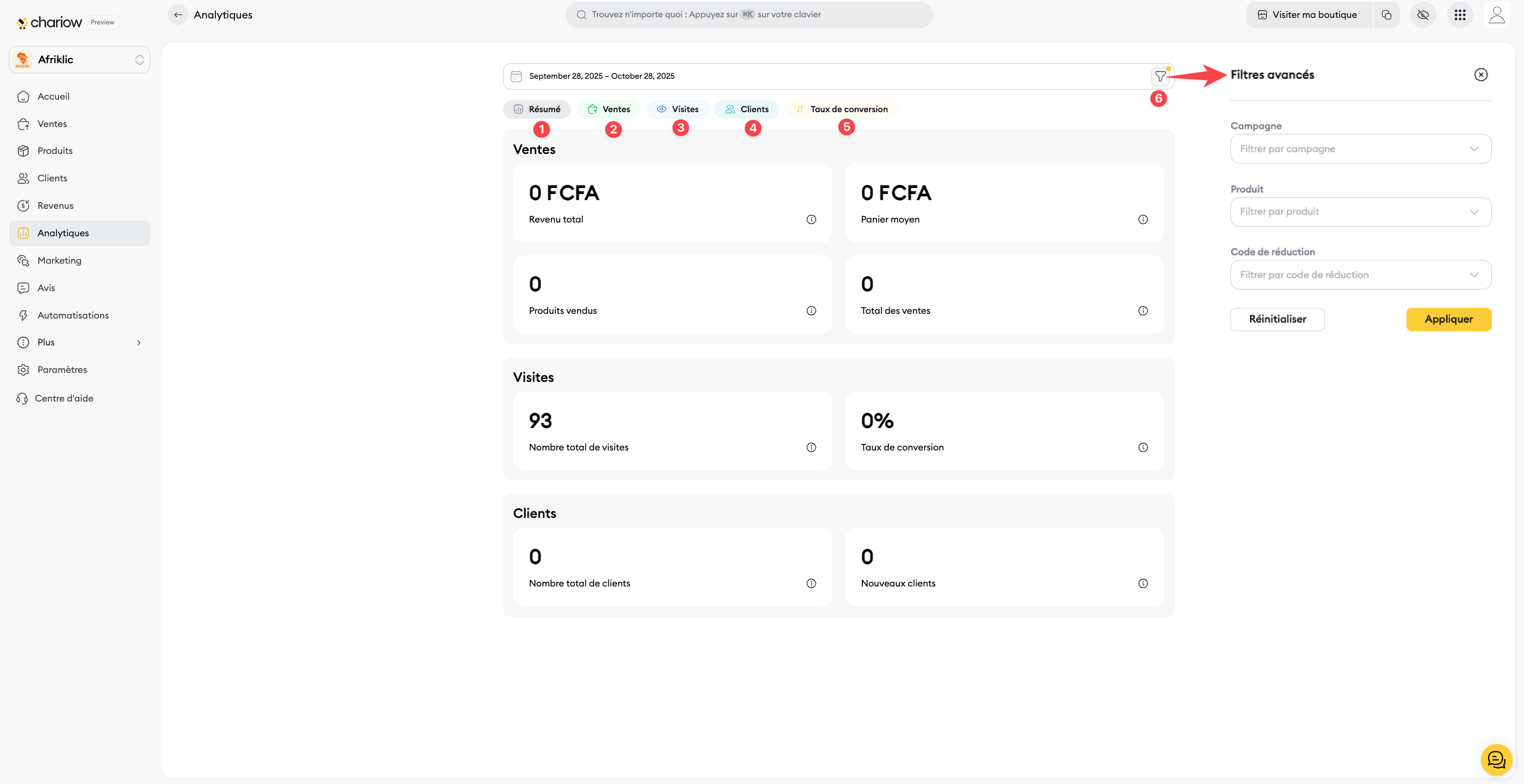Click the copy store link icon
Viewport: 1524px width, 784px height.
coord(1386,15)
